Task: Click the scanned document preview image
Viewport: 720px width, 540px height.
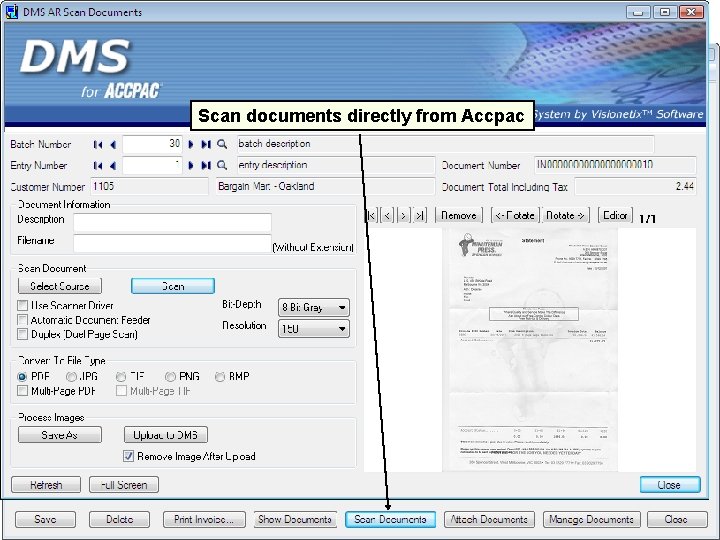Action: click(x=530, y=349)
